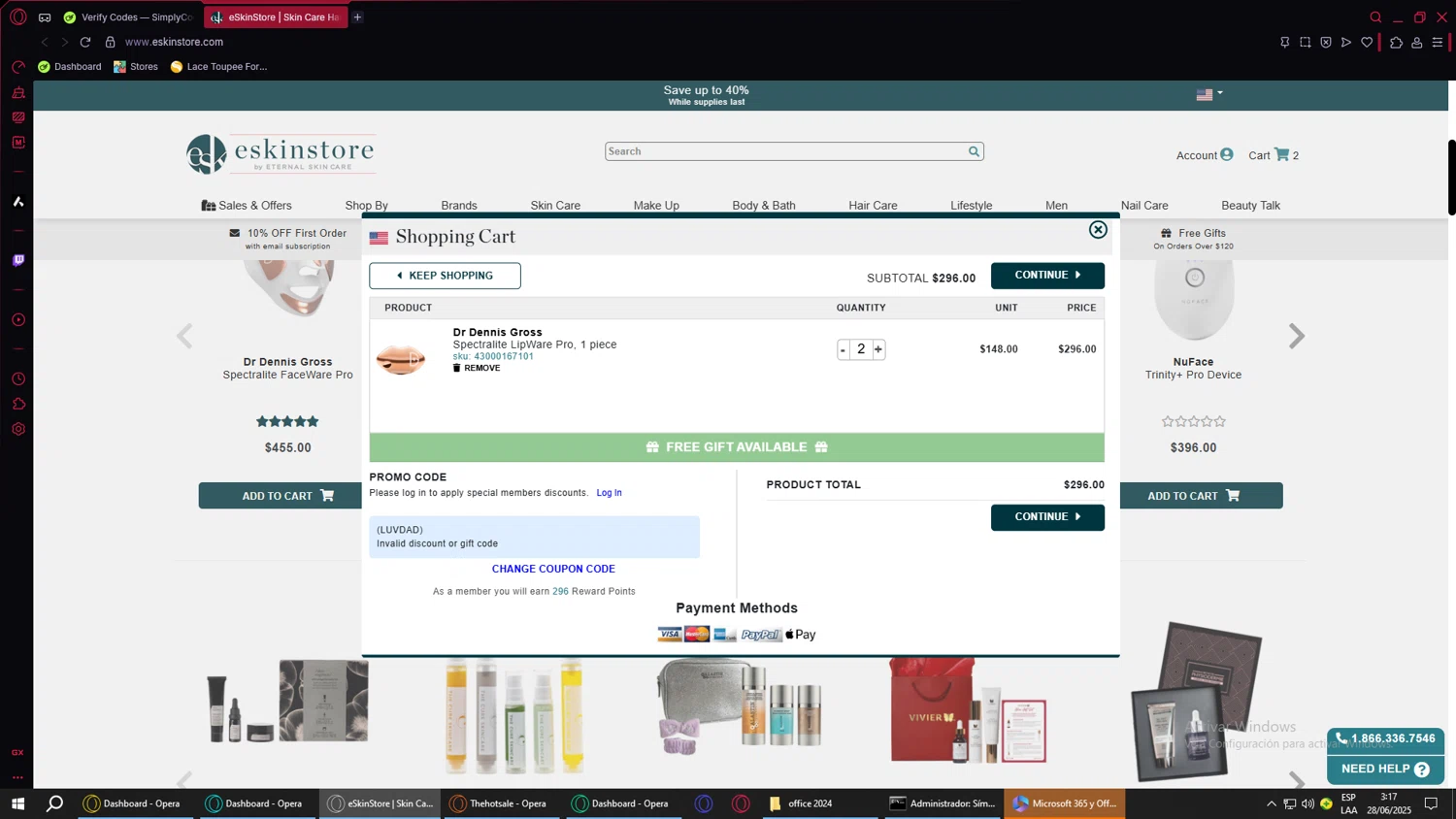Click the eskinstore logo

tap(281, 154)
